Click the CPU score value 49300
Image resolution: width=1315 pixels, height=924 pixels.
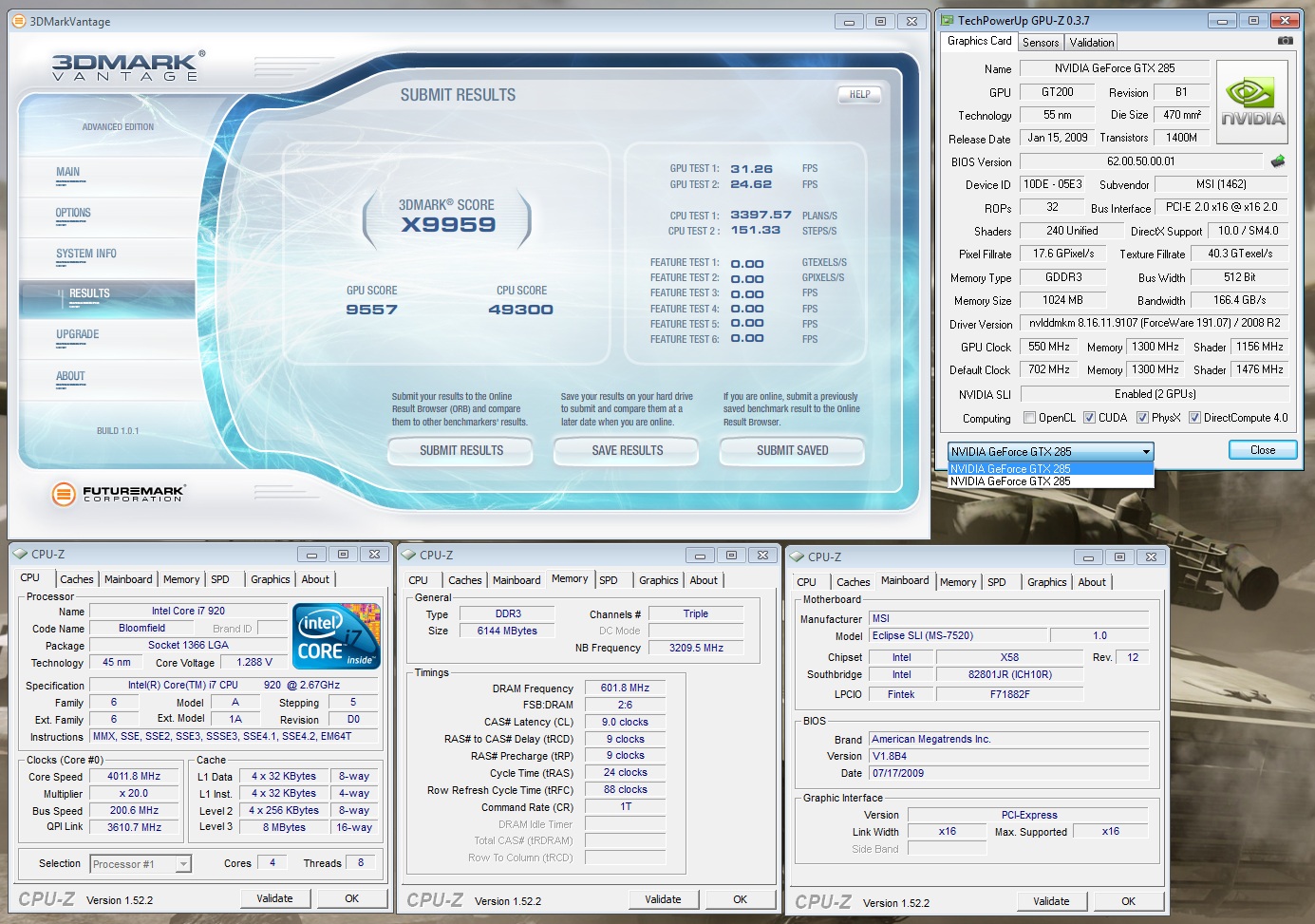pyautogui.click(x=520, y=310)
